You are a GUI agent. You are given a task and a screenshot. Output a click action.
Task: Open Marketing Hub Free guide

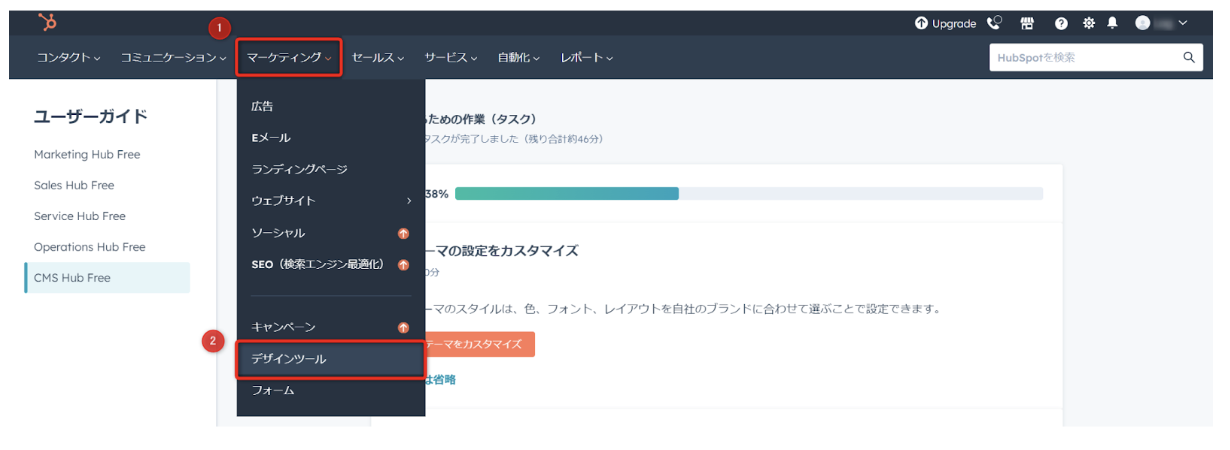87,155
